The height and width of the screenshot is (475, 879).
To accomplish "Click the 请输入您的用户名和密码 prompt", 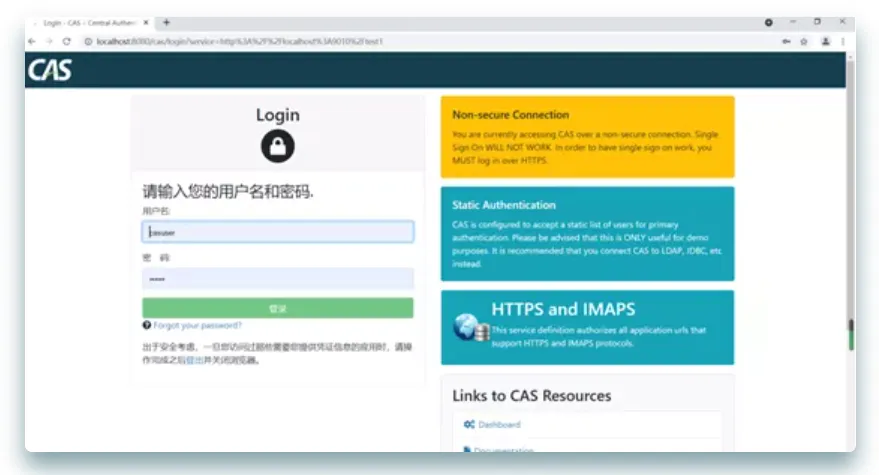I will pos(228,192).
